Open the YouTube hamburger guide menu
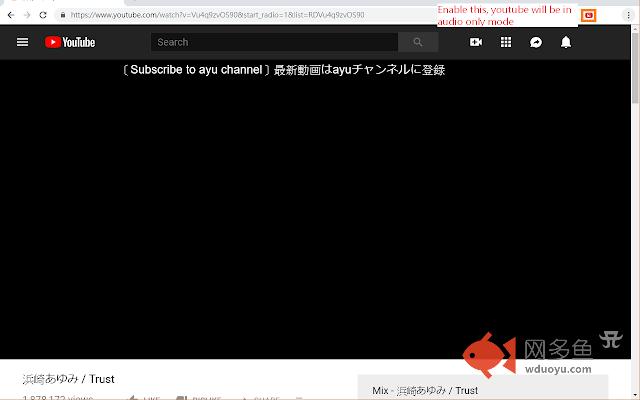 22,42
